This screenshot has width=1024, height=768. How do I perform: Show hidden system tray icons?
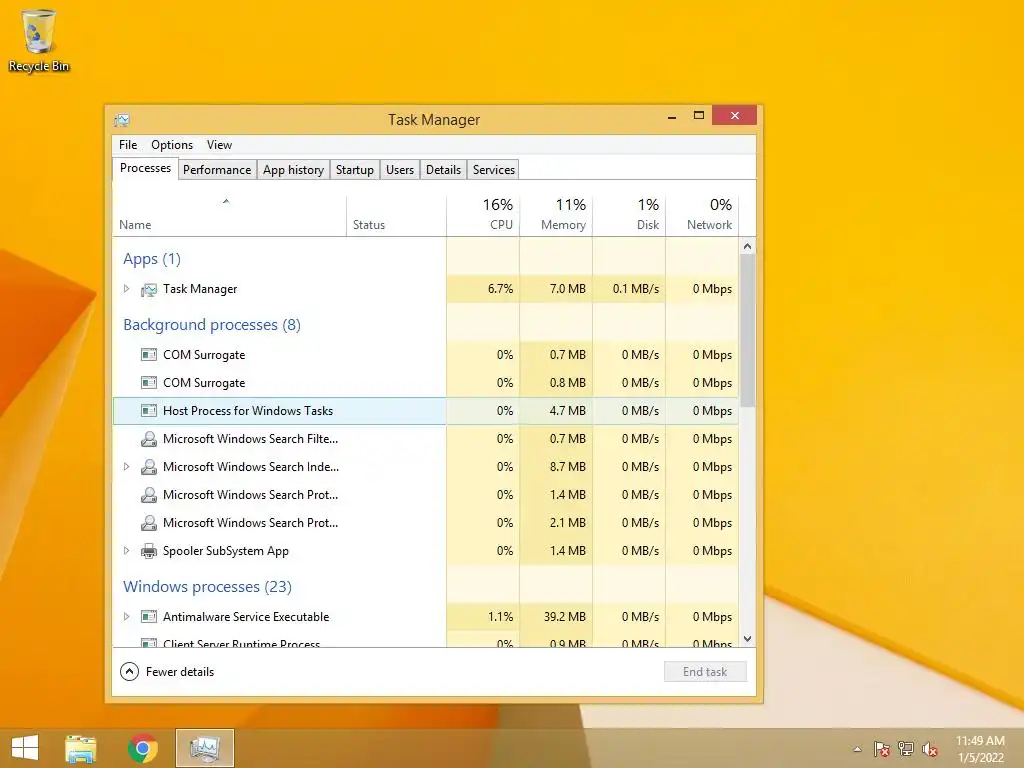857,749
